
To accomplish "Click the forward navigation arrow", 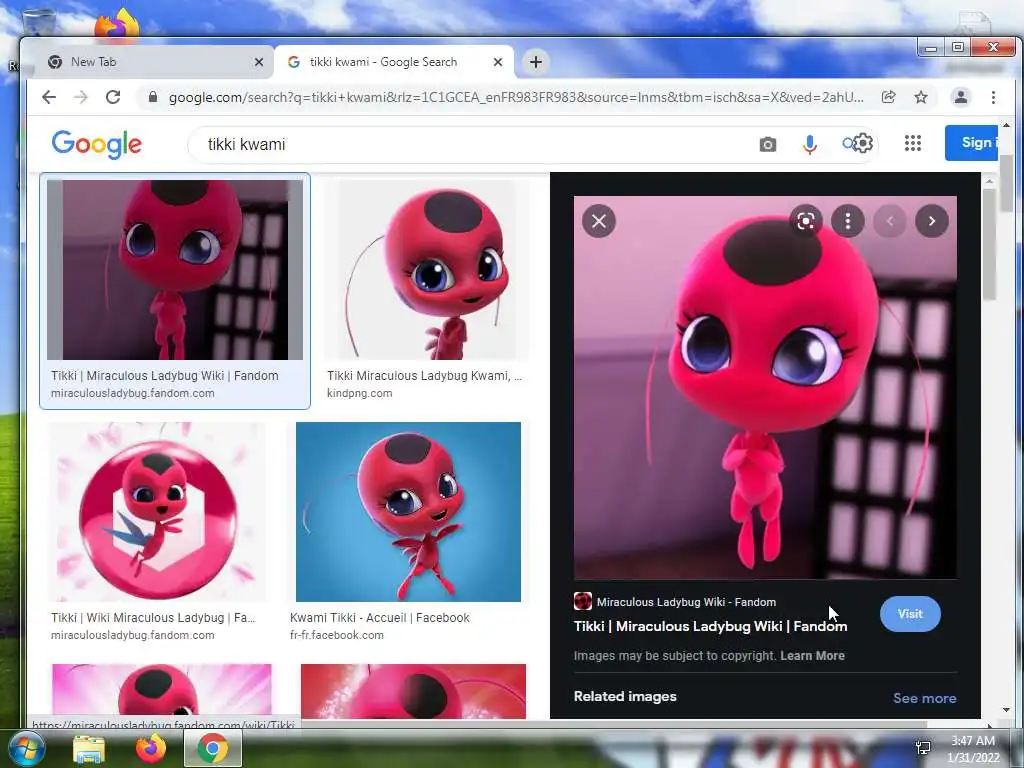I will pyautogui.click(x=80, y=97).
